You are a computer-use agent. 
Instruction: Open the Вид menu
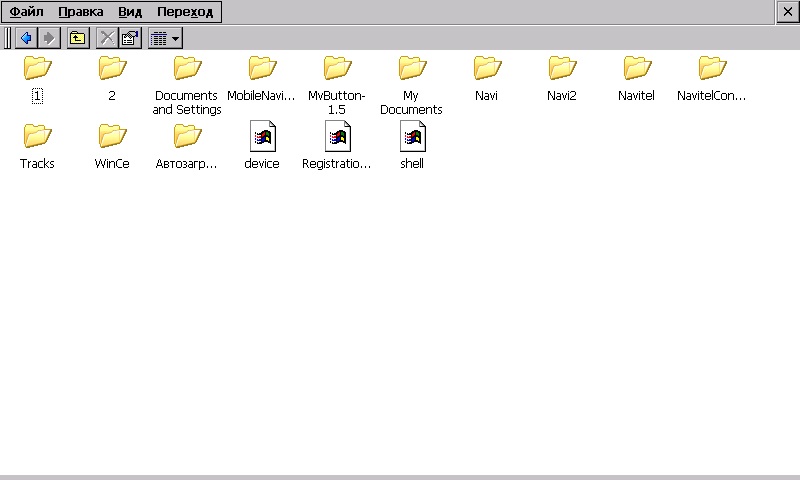click(130, 12)
